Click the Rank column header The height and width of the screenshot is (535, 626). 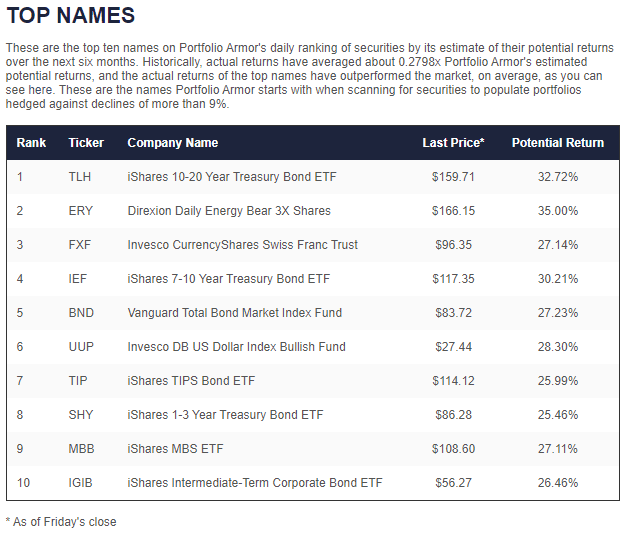[32, 143]
